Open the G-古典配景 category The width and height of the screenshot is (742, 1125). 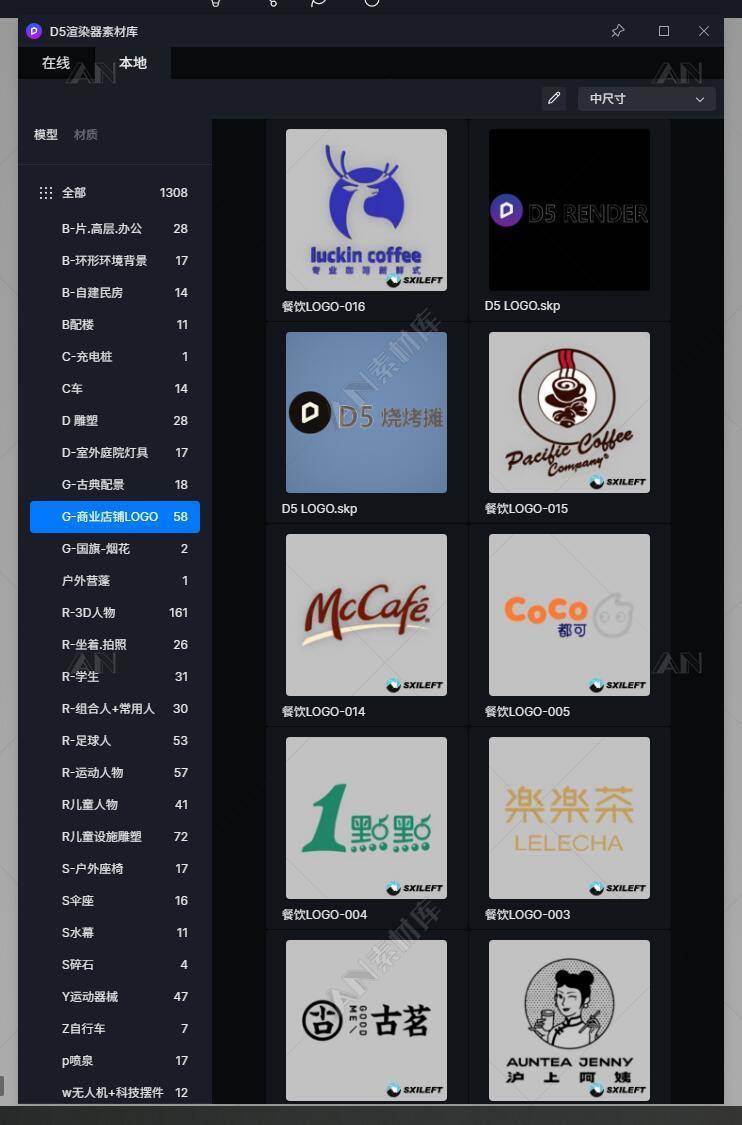pos(115,485)
